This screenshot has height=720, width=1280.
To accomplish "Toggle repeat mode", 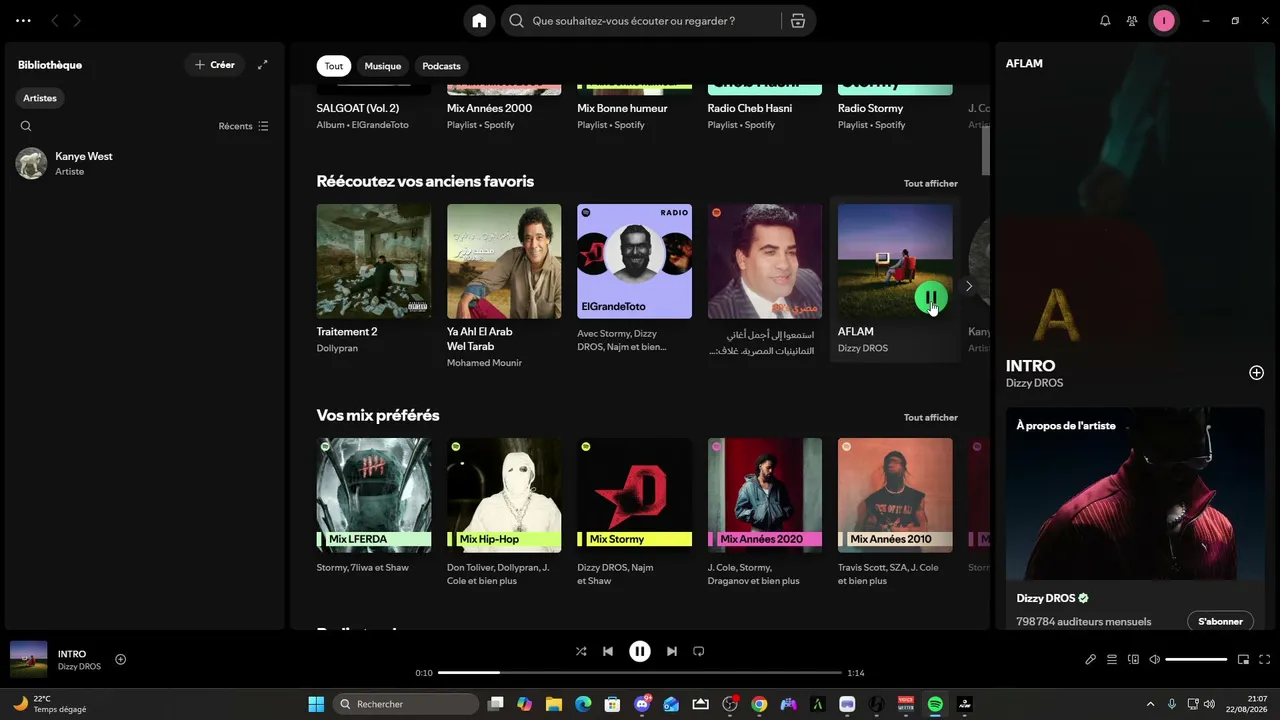I will tap(699, 651).
